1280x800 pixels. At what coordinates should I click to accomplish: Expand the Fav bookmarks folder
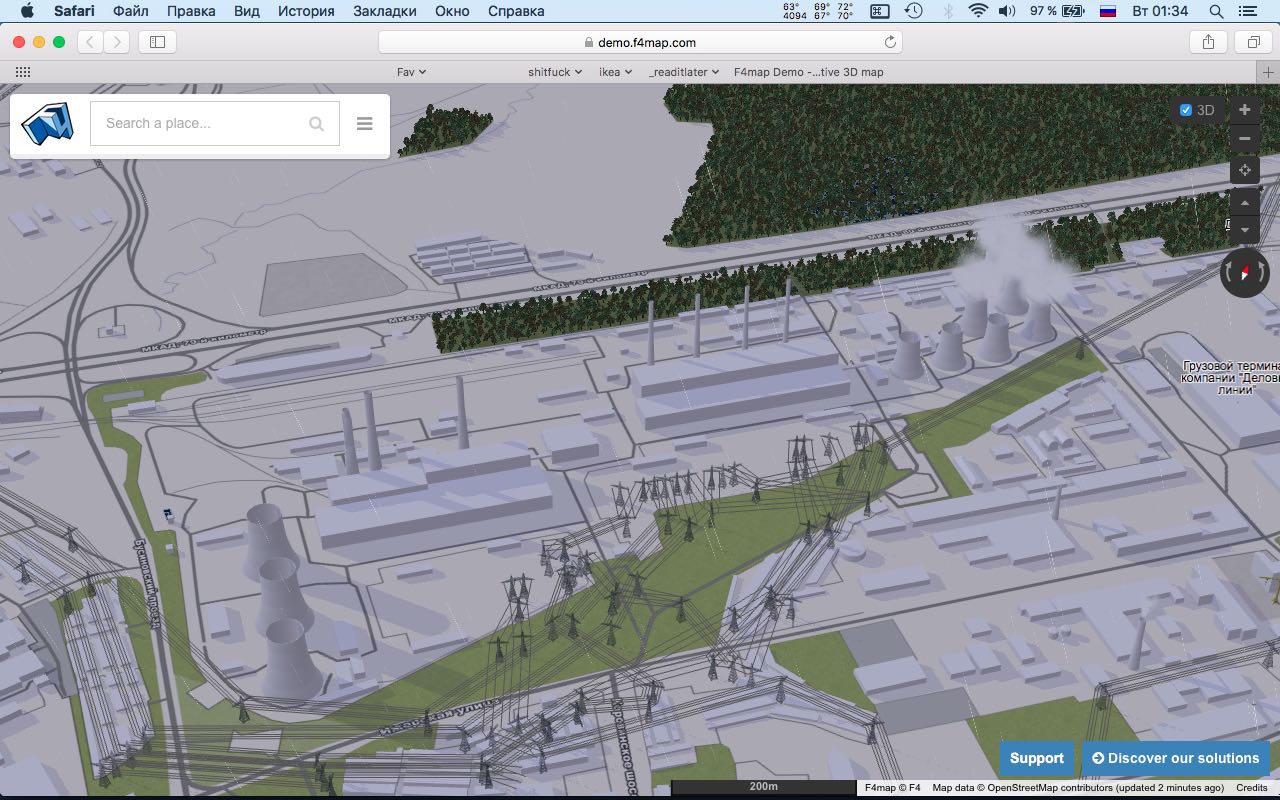(411, 72)
